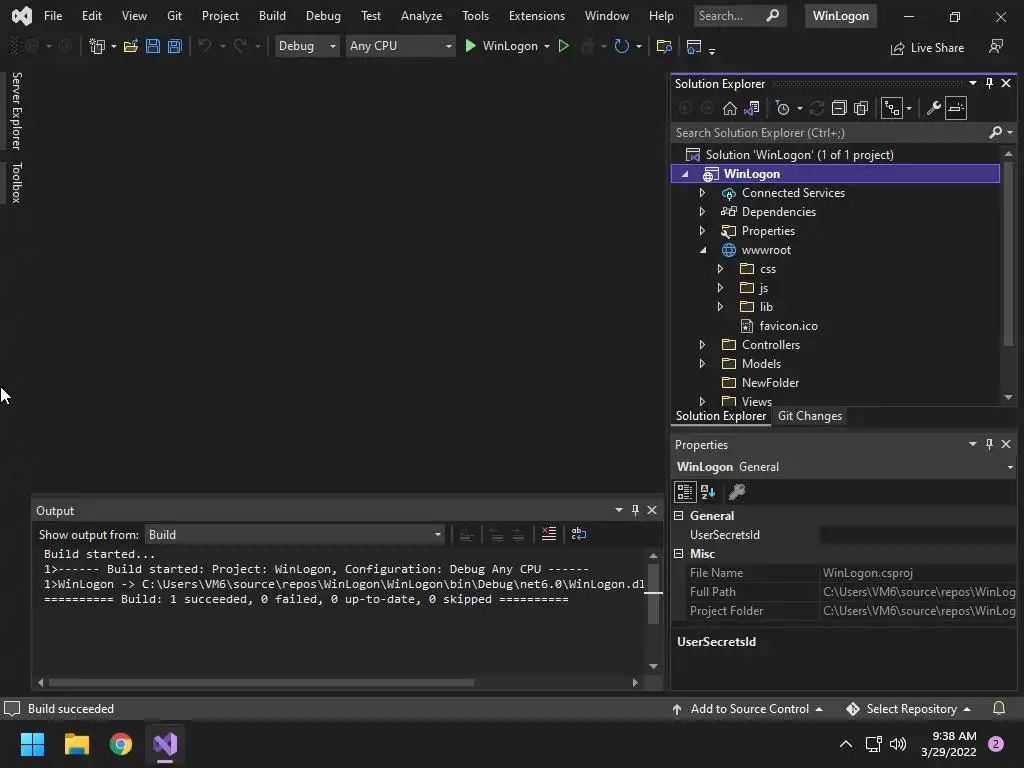
Task: Click the Live Share button
Action: (928, 48)
